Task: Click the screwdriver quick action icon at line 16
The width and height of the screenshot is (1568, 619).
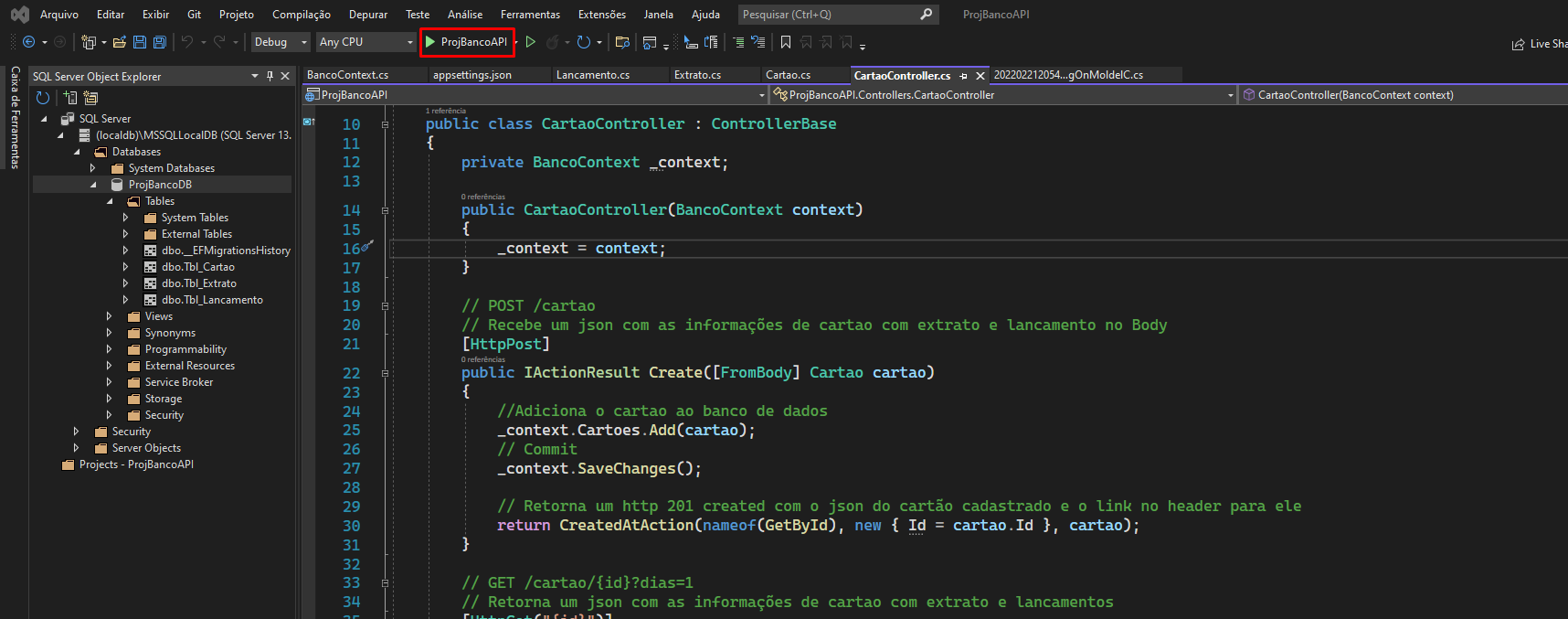Action: coord(367,247)
